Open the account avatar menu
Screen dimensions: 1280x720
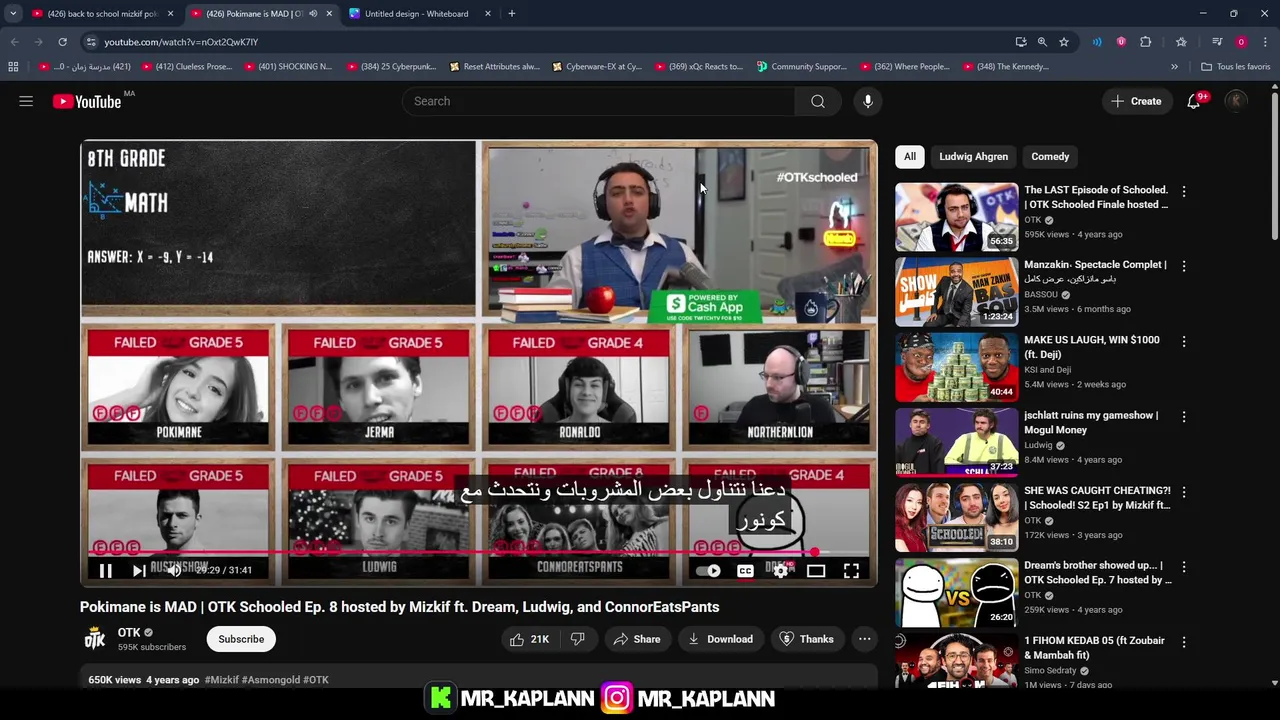click(1236, 101)
